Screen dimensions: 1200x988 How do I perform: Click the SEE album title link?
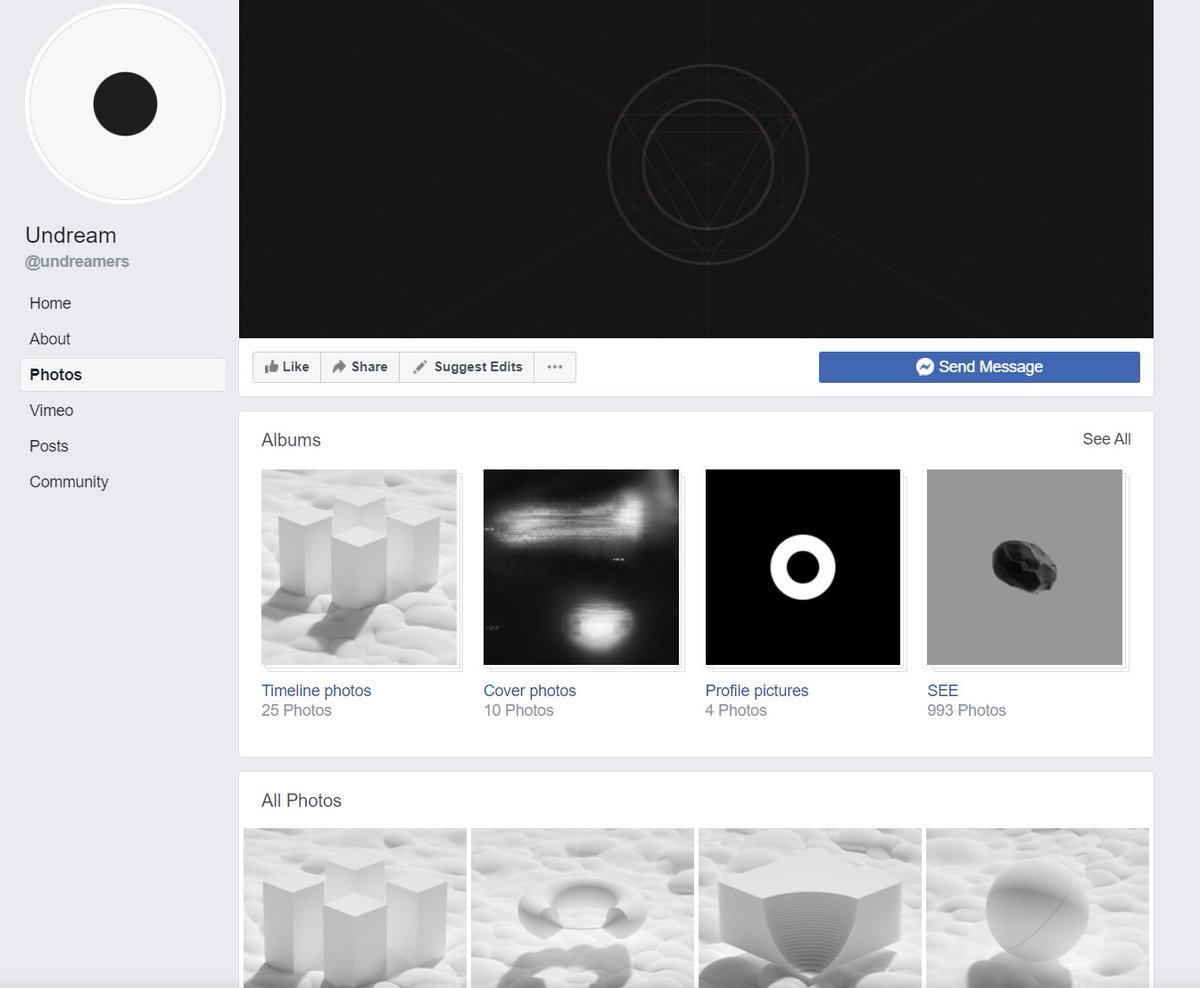pyautogui.click(x=943, y=691)
